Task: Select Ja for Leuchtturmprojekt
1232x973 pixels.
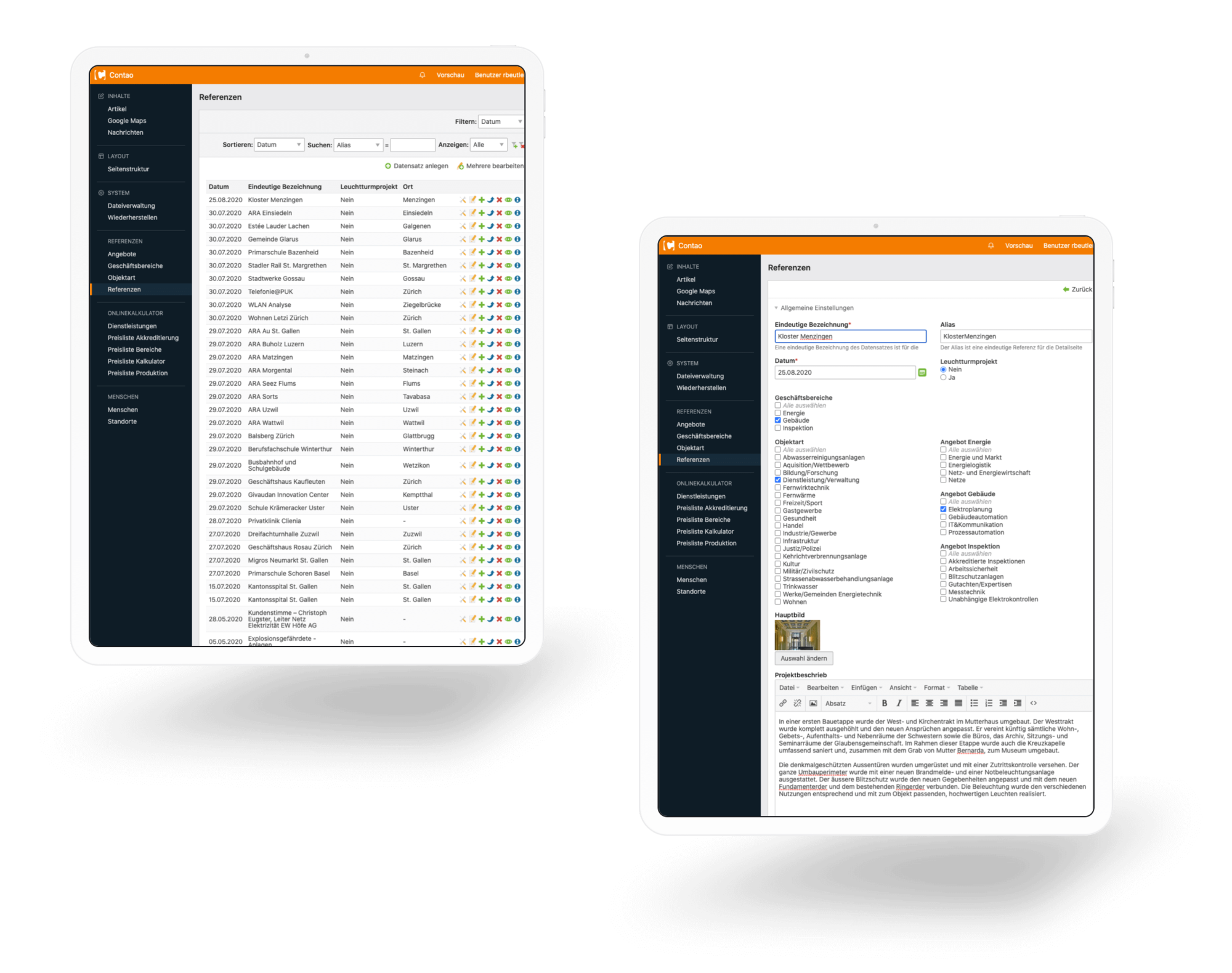Action: coord(943,377)
